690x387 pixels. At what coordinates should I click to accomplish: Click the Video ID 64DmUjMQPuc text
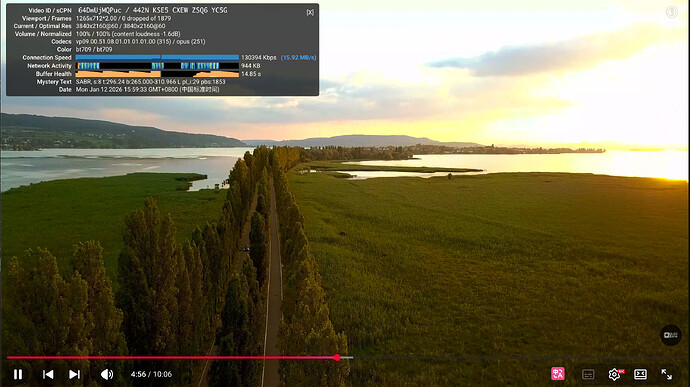(99, 10)
